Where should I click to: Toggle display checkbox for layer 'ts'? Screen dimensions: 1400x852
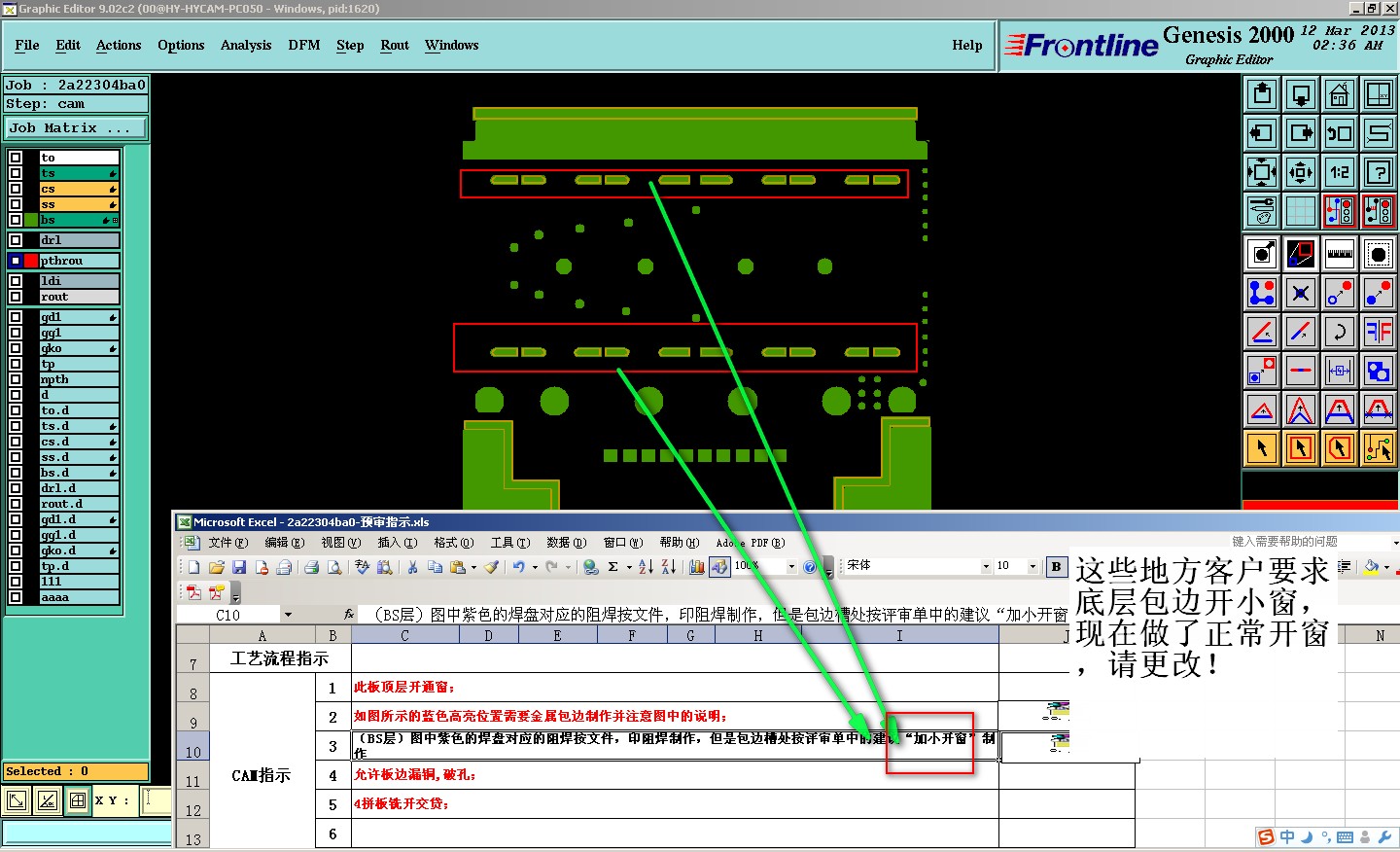tap(16, 173)
